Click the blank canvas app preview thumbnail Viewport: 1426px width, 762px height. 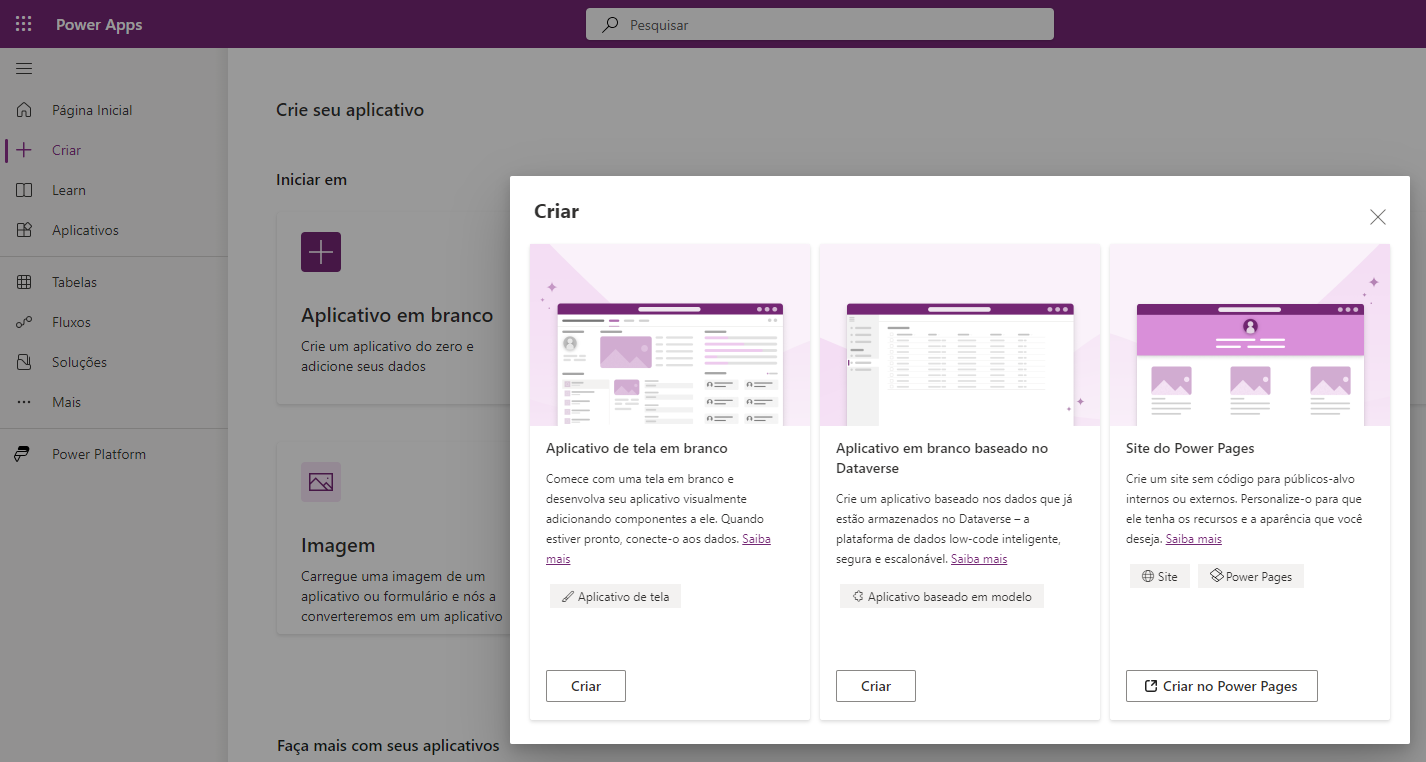[x=670, y=335]
